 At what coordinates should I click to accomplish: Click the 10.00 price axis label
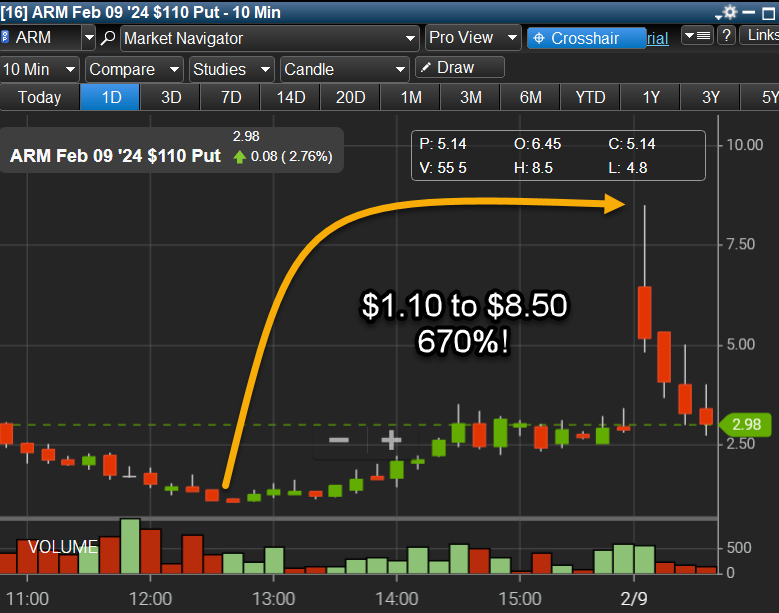[745, 145]
